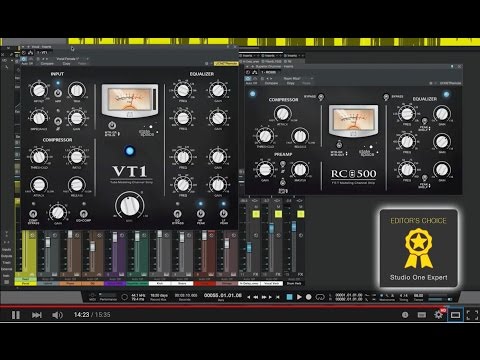Click the purple channel fader in mixer
The image size is (480, 360).
coord(115,237)
